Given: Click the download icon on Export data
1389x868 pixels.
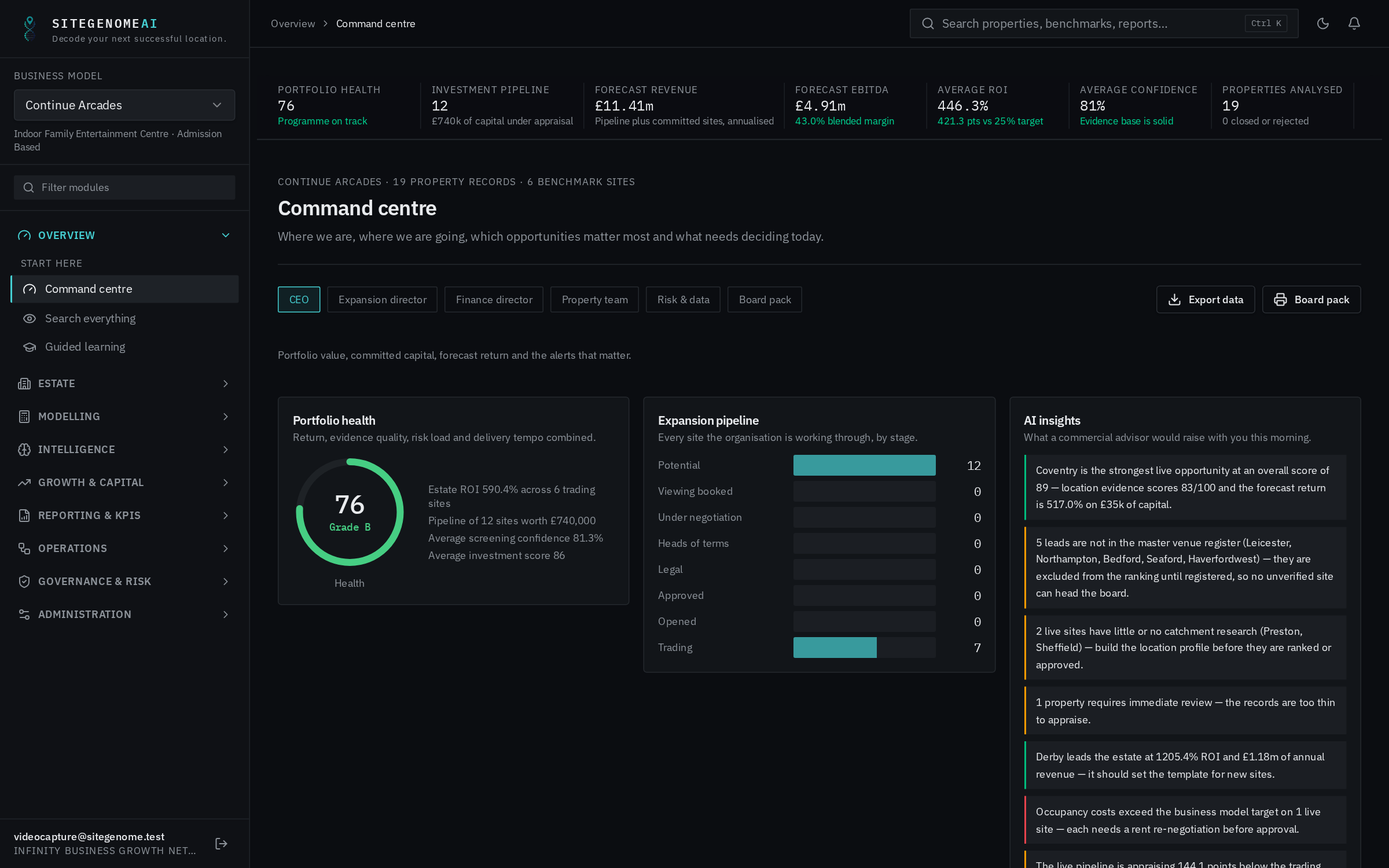Looking at the screenshot, I should 1174,300.
